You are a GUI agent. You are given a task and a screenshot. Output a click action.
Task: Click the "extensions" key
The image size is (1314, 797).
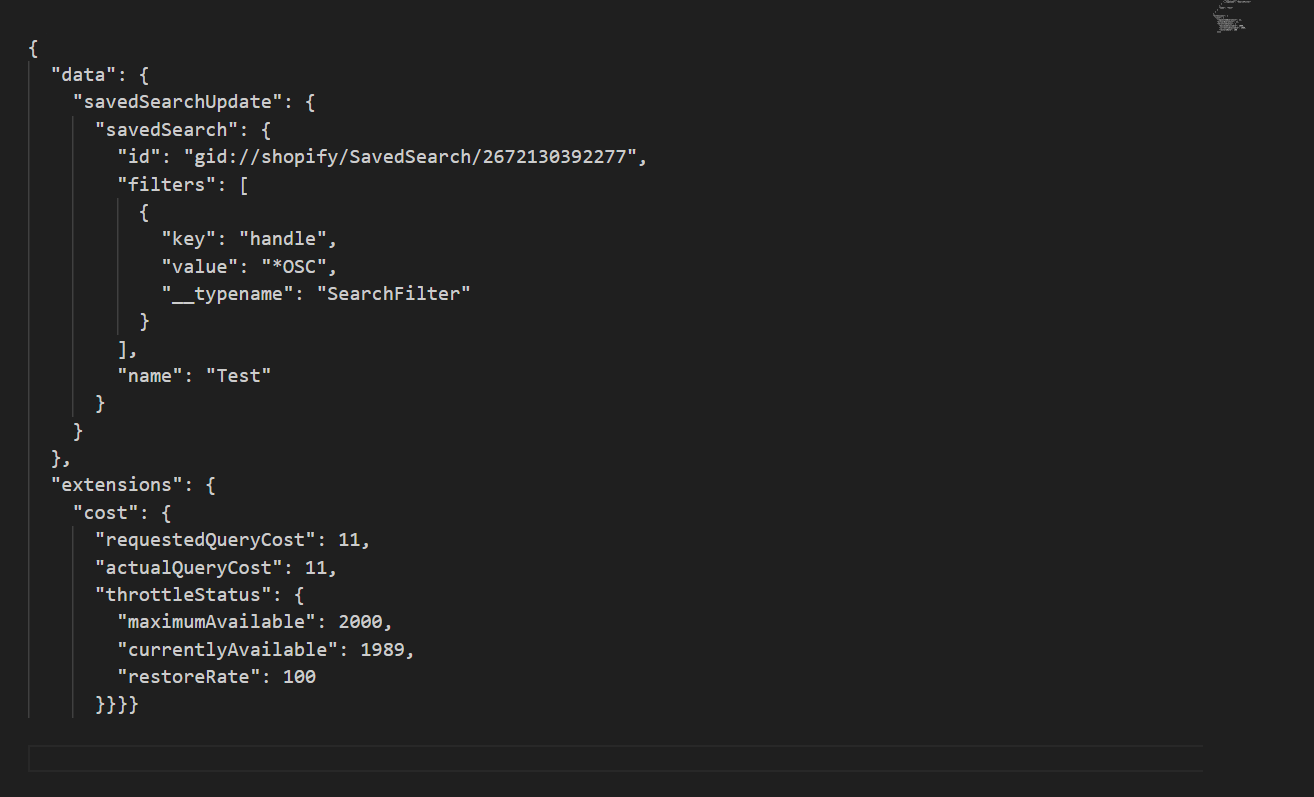117,485
